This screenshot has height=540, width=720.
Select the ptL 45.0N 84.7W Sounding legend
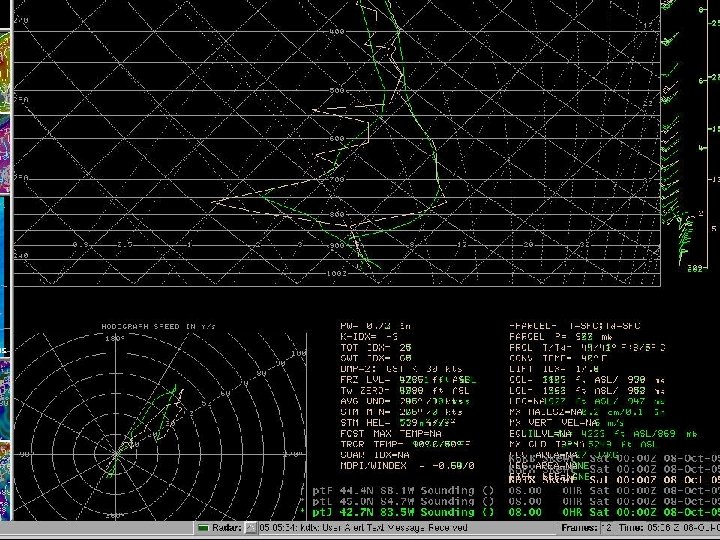[x=403, y=501]
